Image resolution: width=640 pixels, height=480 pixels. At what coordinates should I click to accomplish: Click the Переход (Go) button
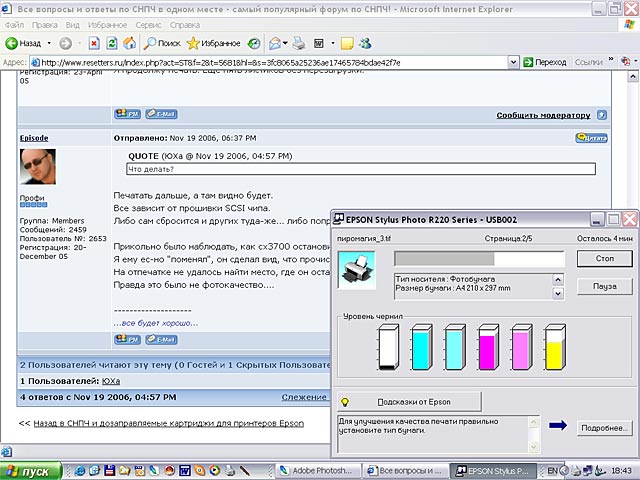coord(545,62)
